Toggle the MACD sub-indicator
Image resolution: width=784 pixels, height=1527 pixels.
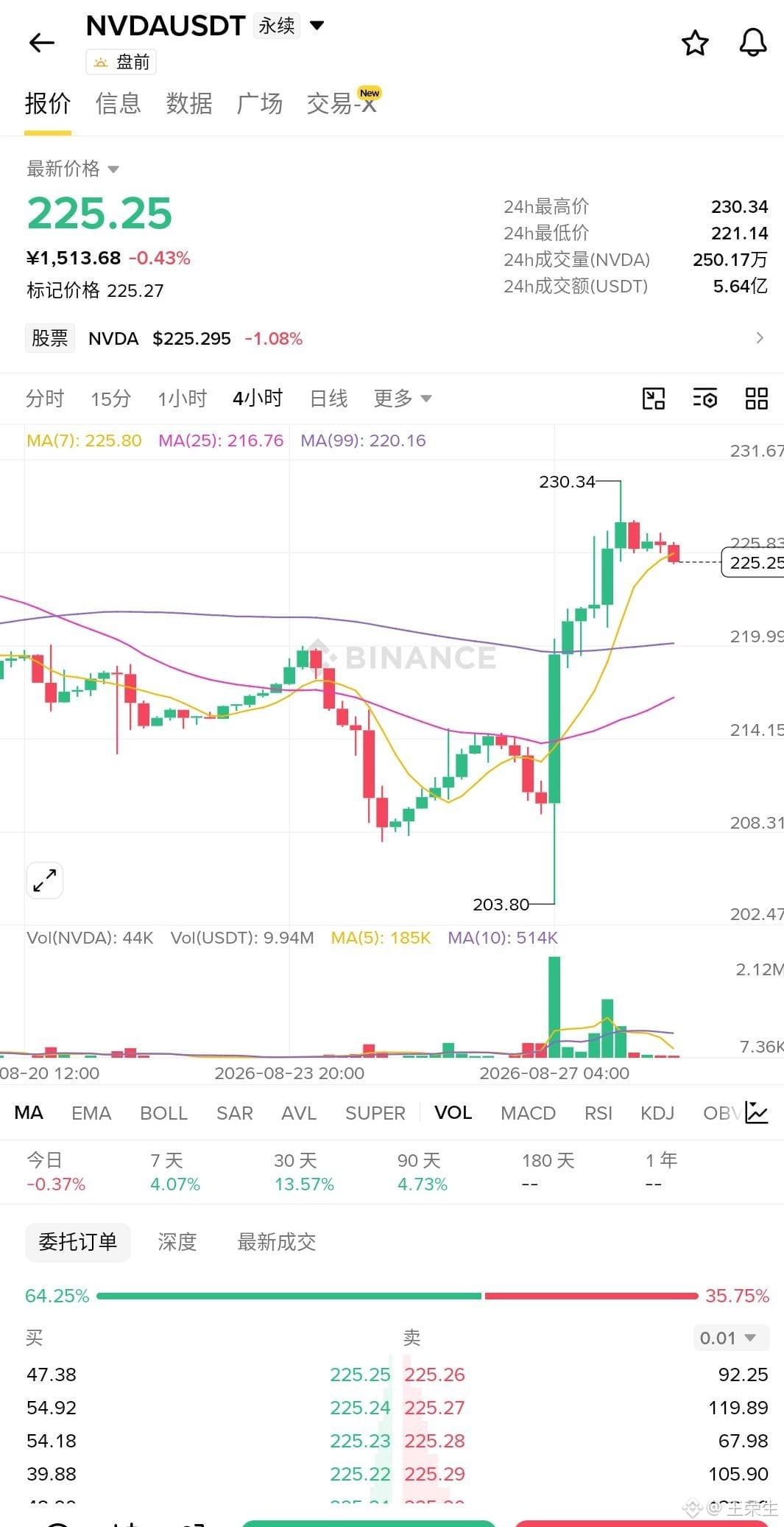(528, 1112)
